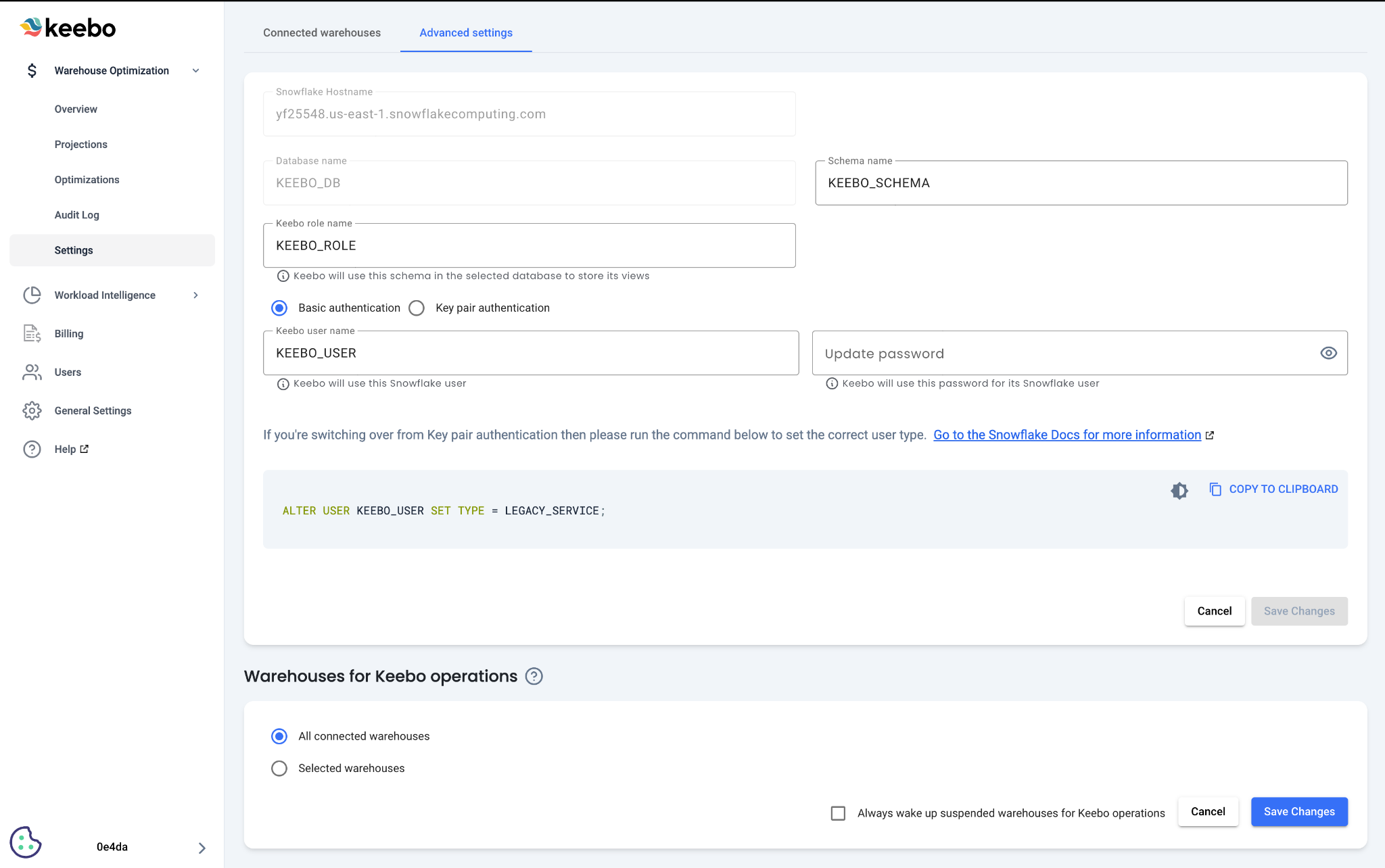Click the Users people icon
This screenshot has width=1385, height=868.
point(32,372)
